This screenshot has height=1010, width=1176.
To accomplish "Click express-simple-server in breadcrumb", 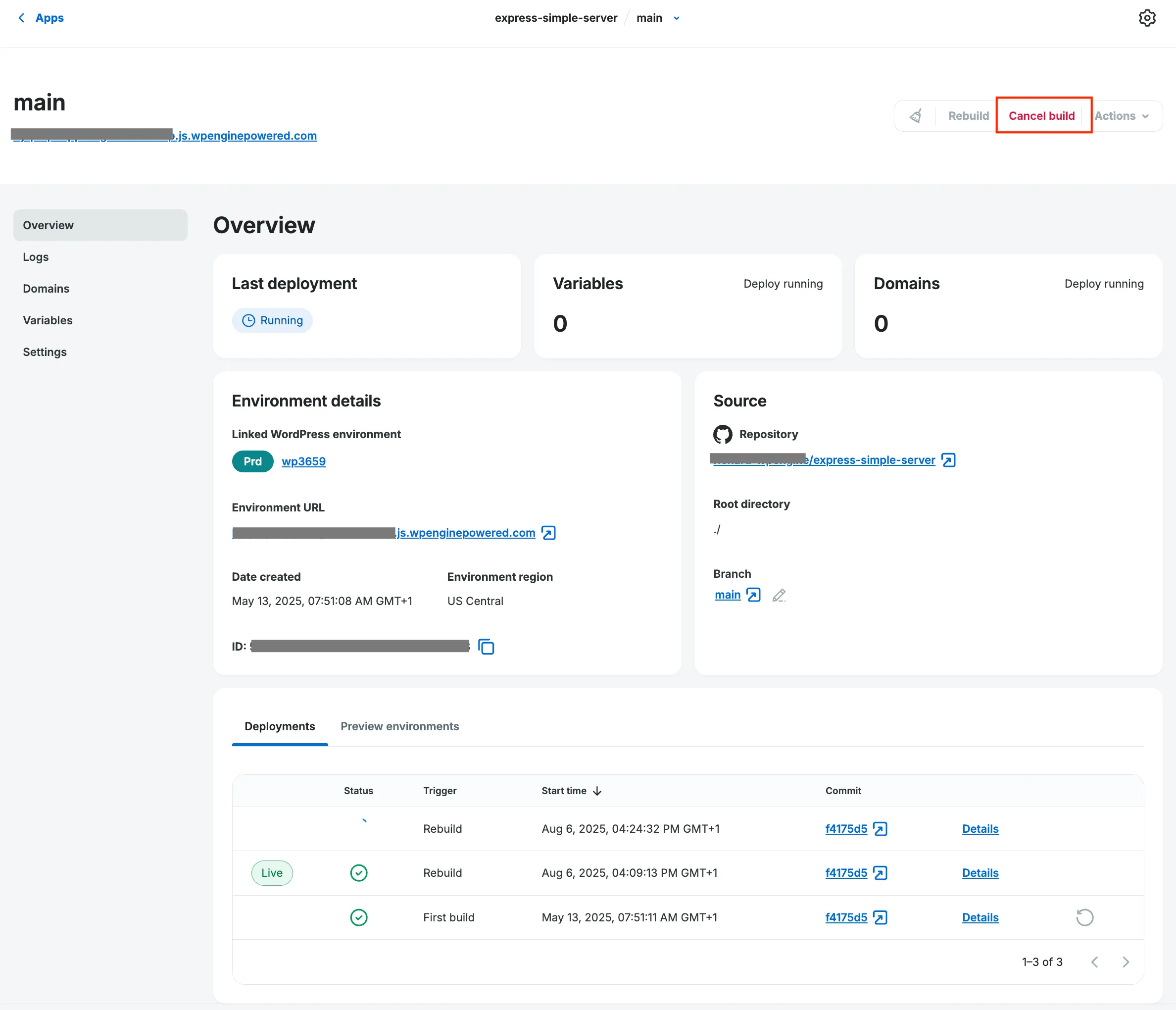I will pyautogui.click(x=556, y=18).
